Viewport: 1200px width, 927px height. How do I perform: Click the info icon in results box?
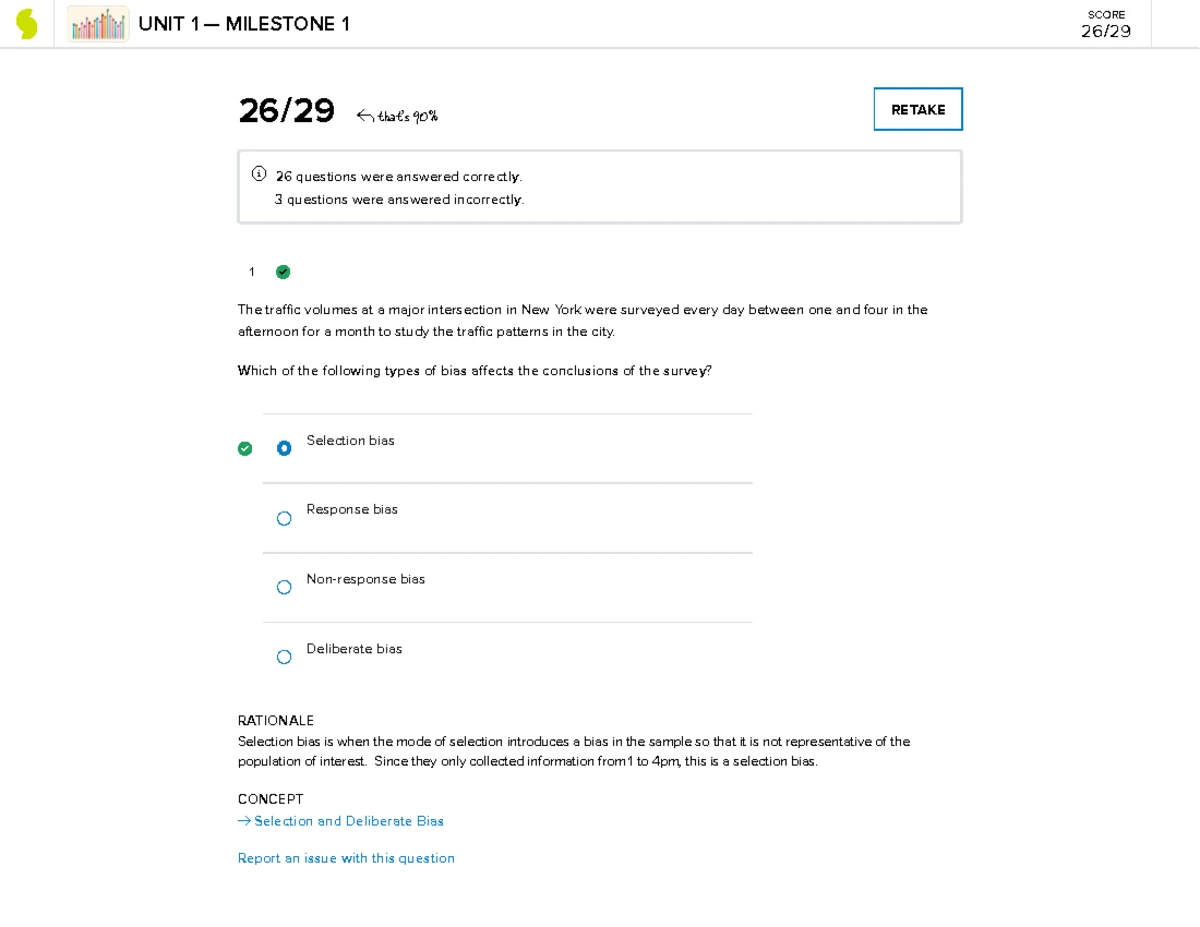tap(259, 175)
